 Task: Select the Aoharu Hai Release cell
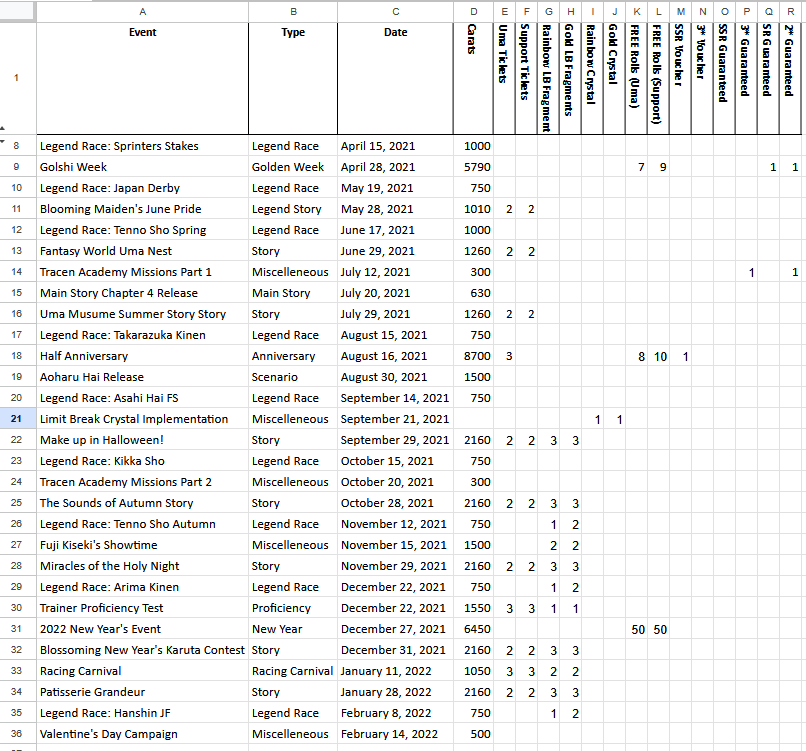(x=142, y=377)
